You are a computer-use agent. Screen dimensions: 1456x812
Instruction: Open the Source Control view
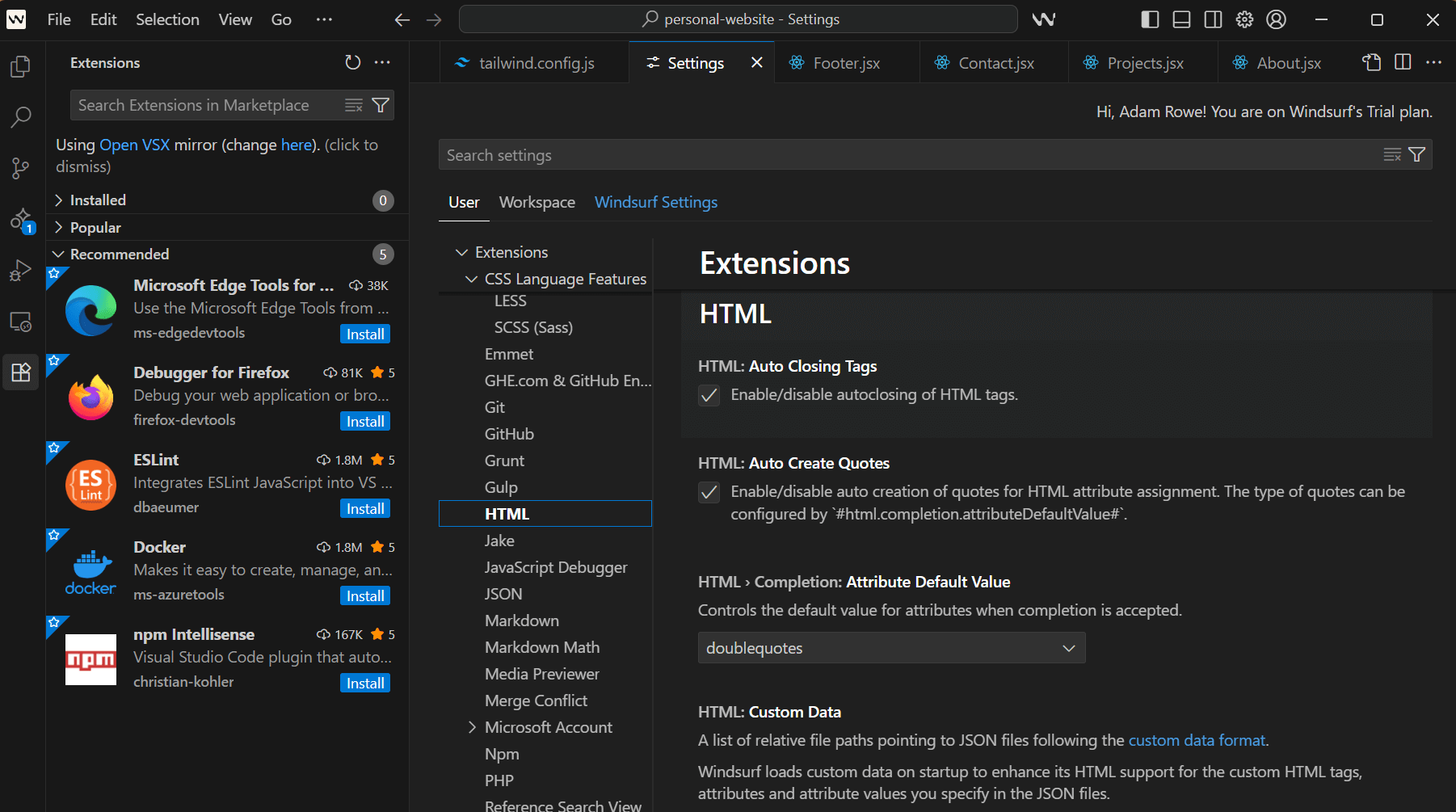coord(20,168)
